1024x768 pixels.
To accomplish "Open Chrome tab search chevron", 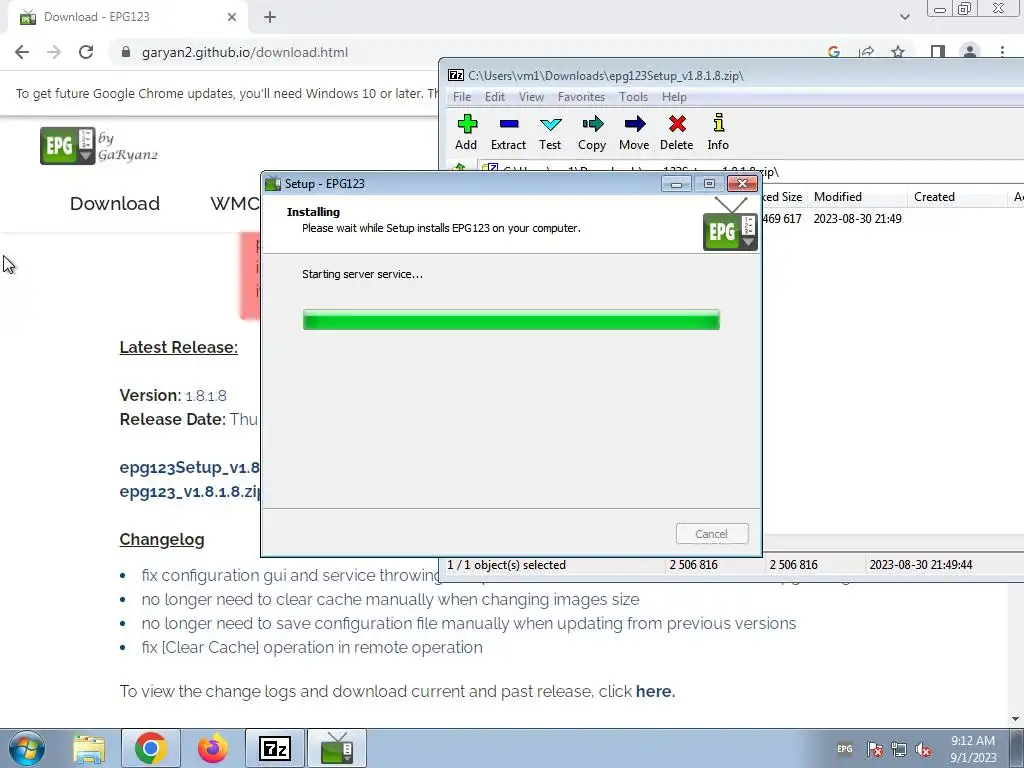I will [x=904, y=17].
